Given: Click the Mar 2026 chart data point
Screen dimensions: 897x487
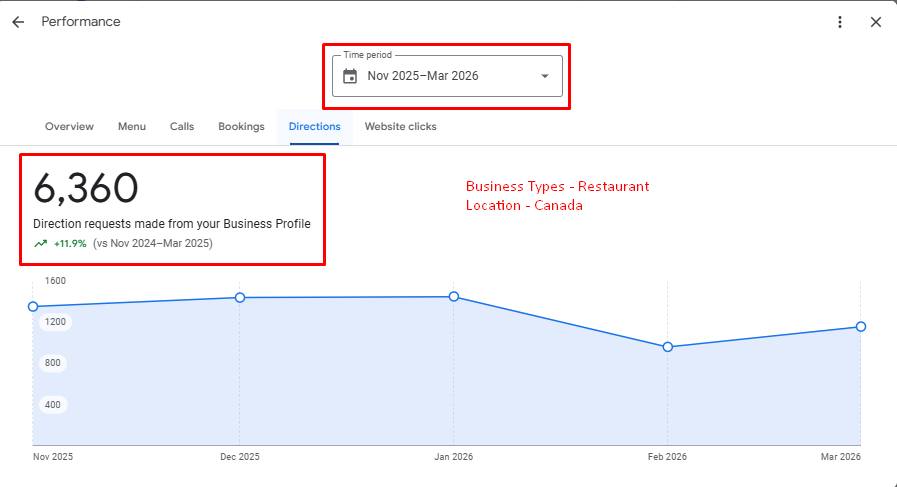Looking at the screenshot, I should pos(861,327).
